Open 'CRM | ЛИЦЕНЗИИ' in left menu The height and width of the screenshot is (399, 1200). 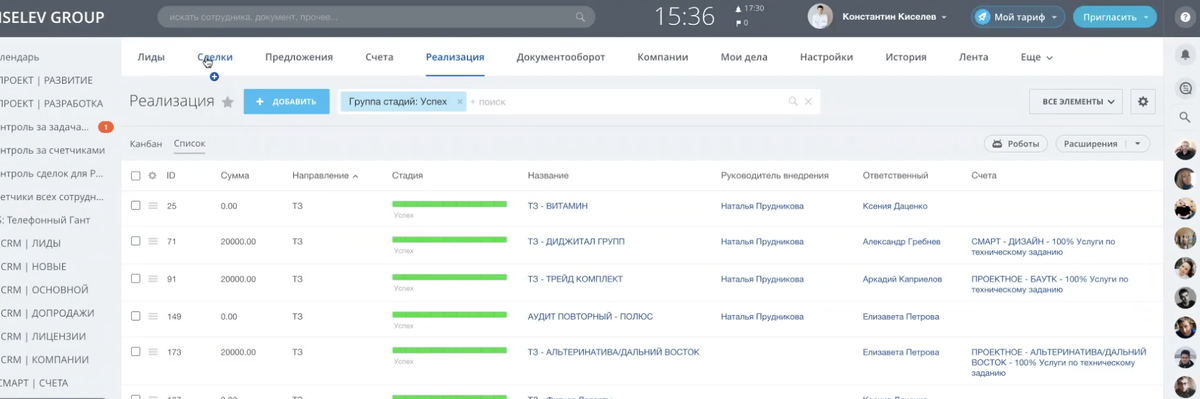[x=42, y=336]
